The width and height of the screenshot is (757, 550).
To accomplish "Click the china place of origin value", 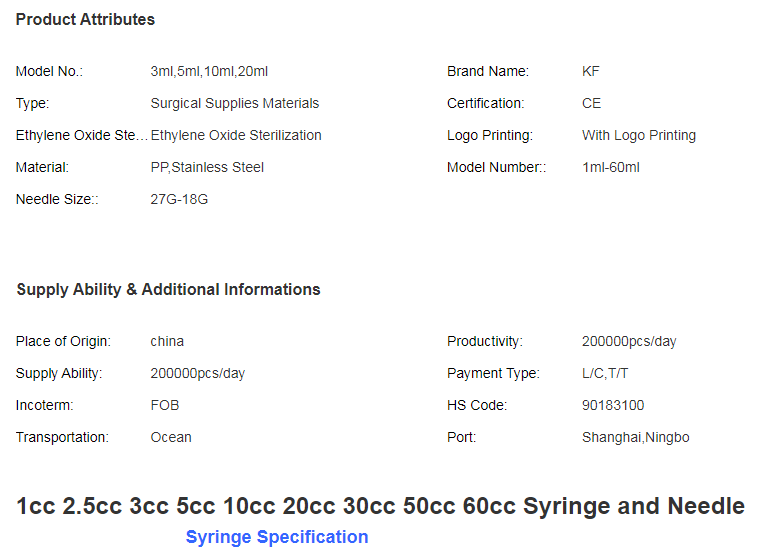I will (x=167, y=341).
